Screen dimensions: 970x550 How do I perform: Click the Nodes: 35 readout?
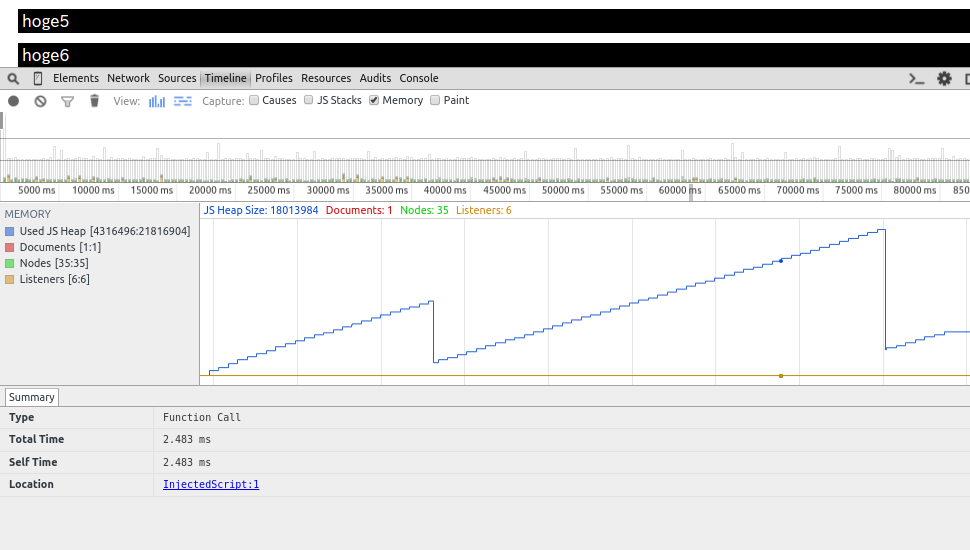(424, 210)
